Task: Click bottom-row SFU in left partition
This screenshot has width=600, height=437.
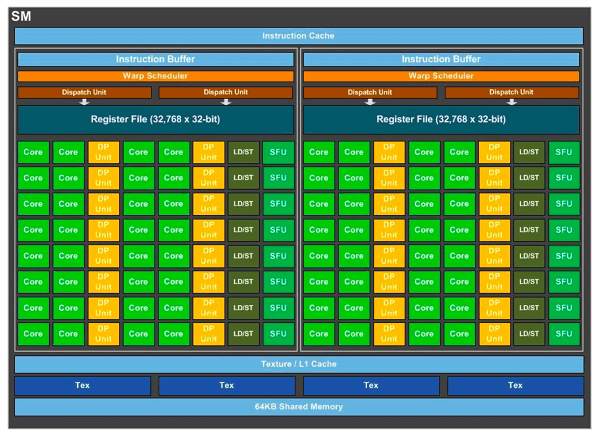Action: tap(278, 334)
